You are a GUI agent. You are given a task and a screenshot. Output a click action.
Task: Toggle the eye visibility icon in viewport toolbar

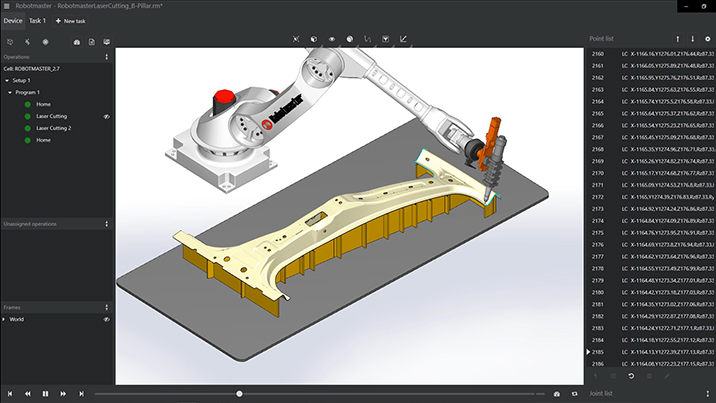(332, 39)
